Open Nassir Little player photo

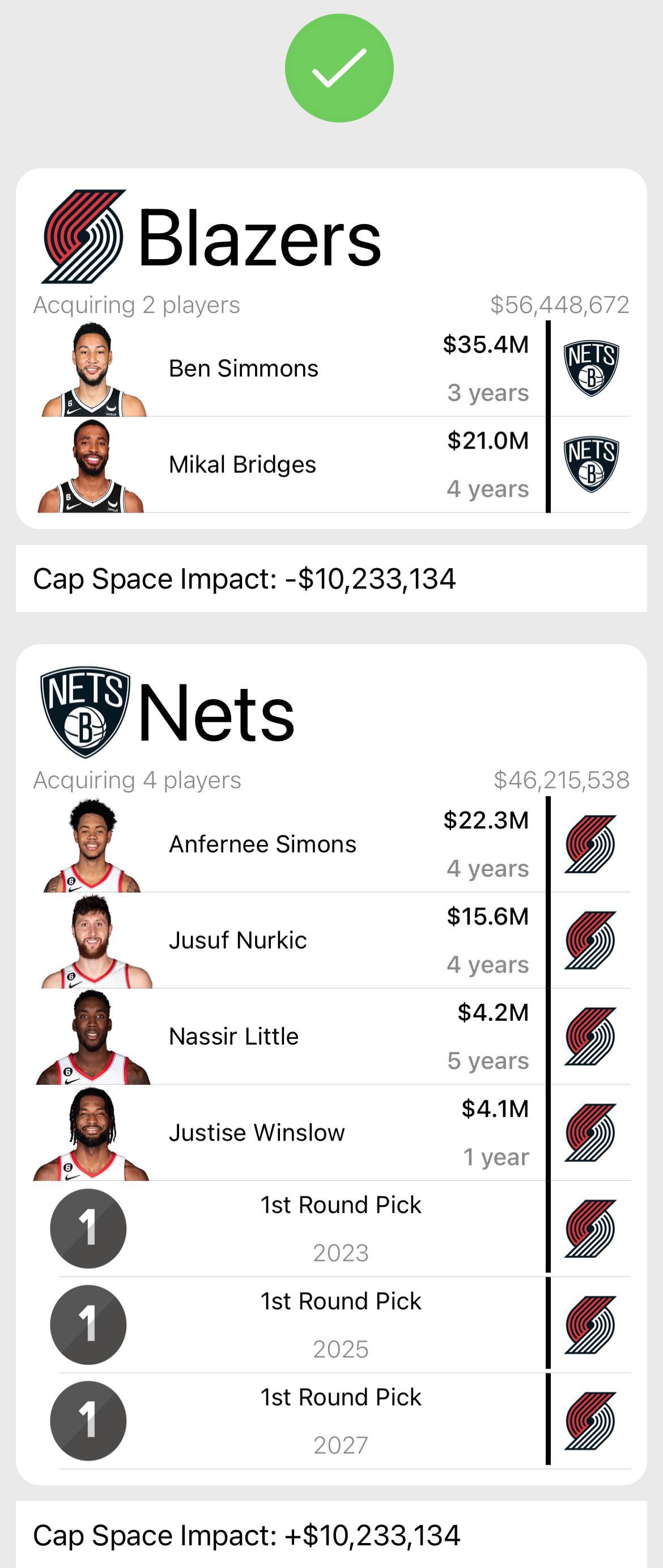click(x=93, y=1037)
